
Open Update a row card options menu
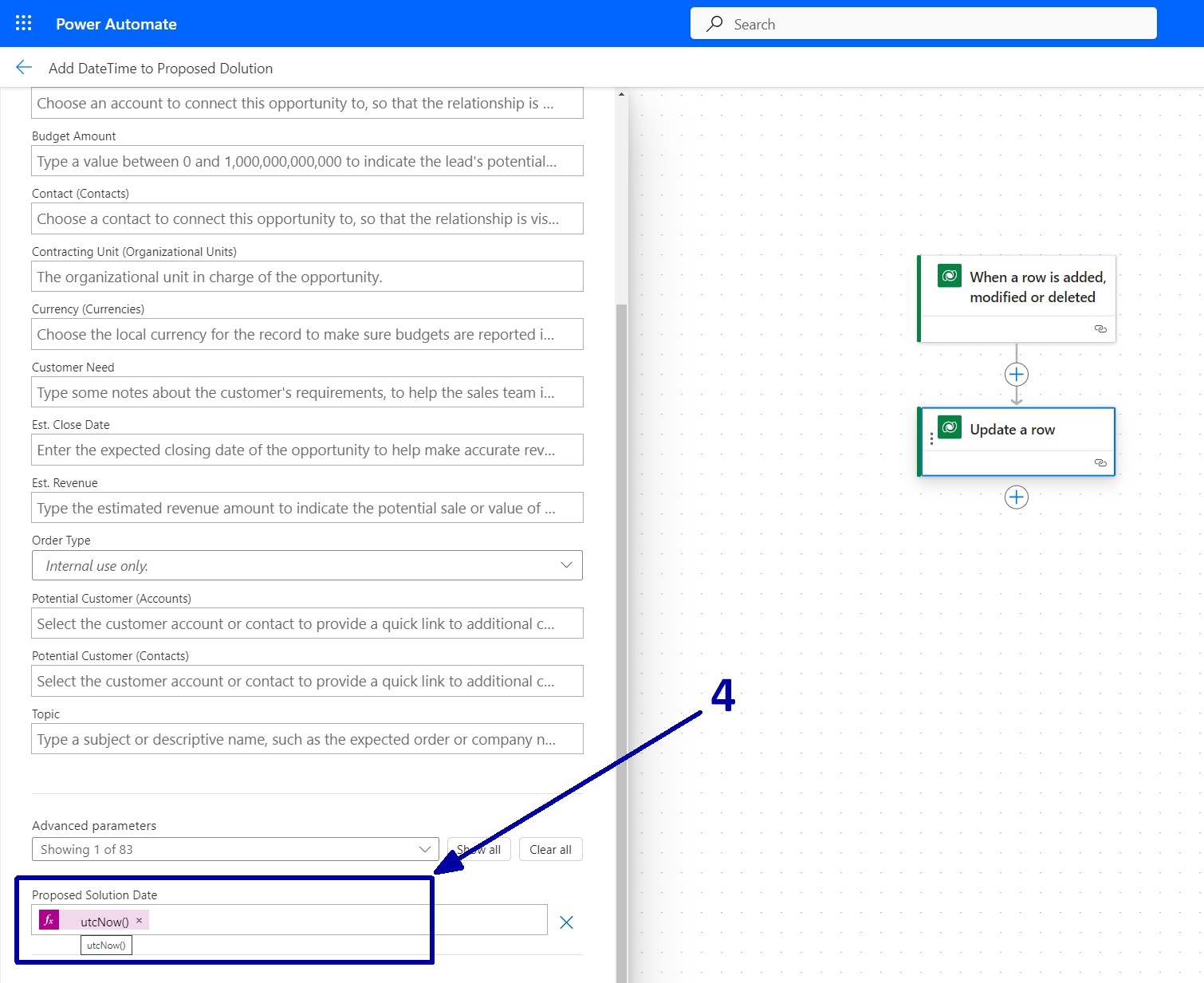(931, 438)
